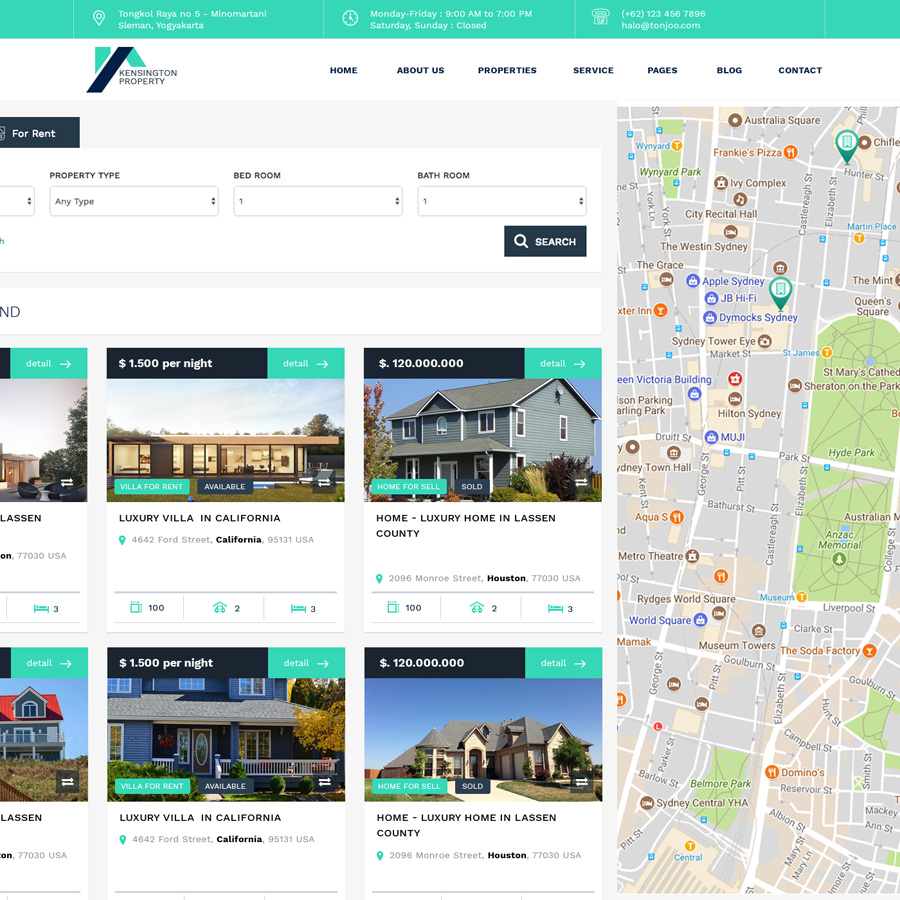Click the telephone icon in top bar
900x900 pixels.
pos(600,17)
